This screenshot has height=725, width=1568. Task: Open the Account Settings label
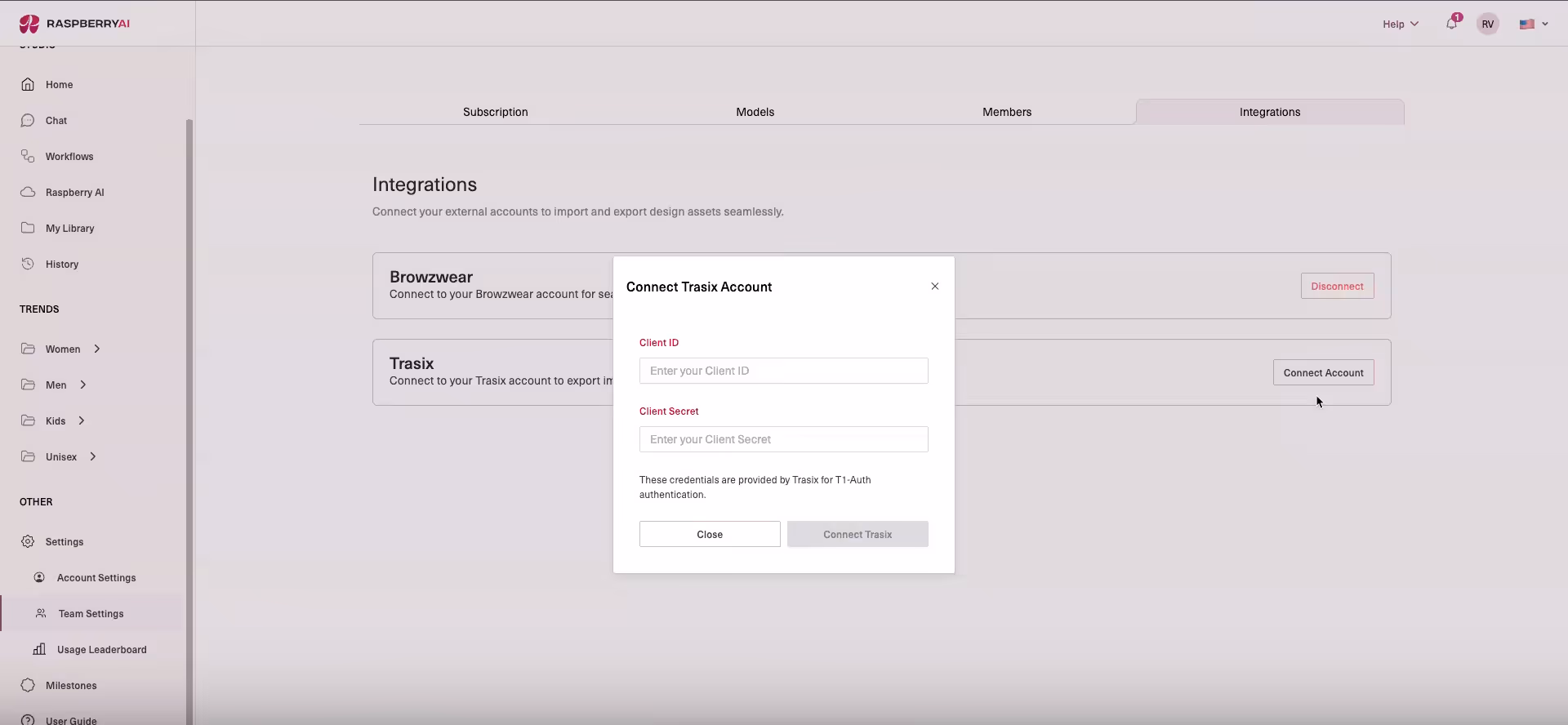click(x=96, y=577)
